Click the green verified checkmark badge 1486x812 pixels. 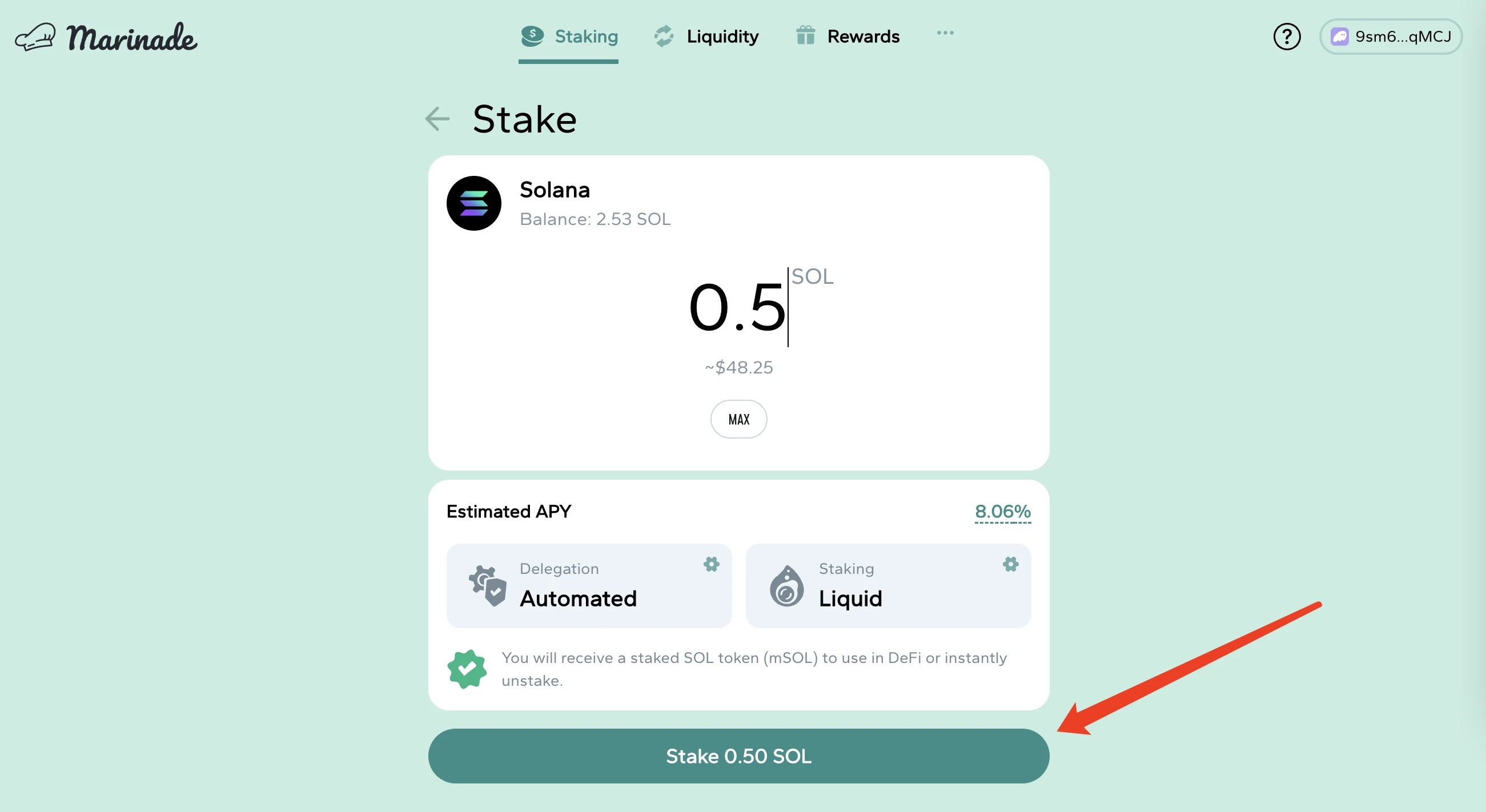click(467, 669)
